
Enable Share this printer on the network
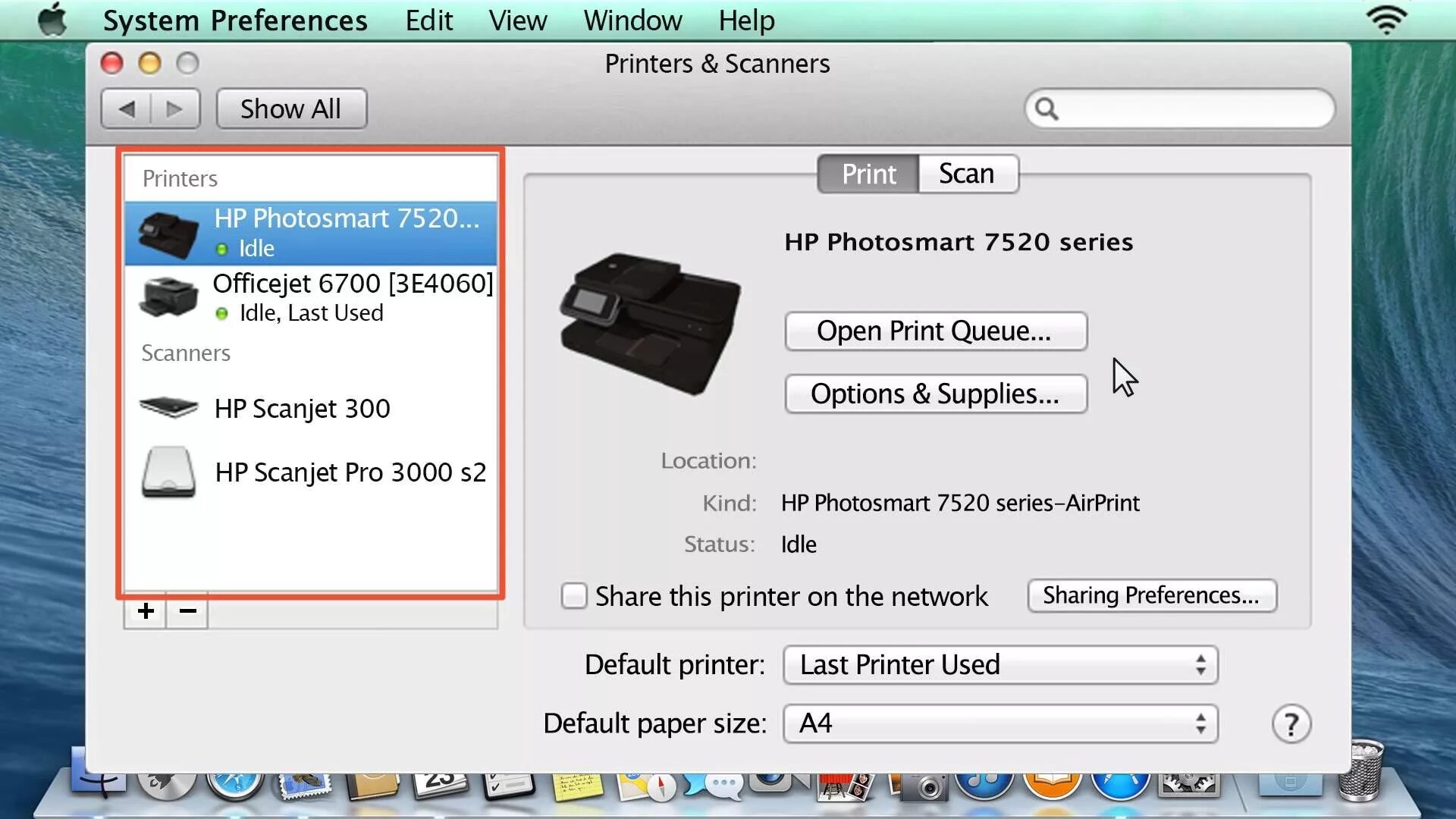pyautogui.click(x=574, y=596)
